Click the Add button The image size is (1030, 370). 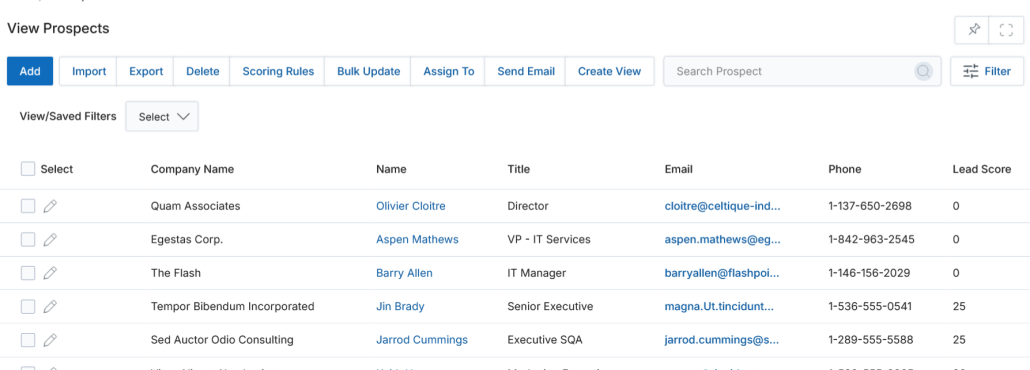pyautogui.click(x=30, y=72)
